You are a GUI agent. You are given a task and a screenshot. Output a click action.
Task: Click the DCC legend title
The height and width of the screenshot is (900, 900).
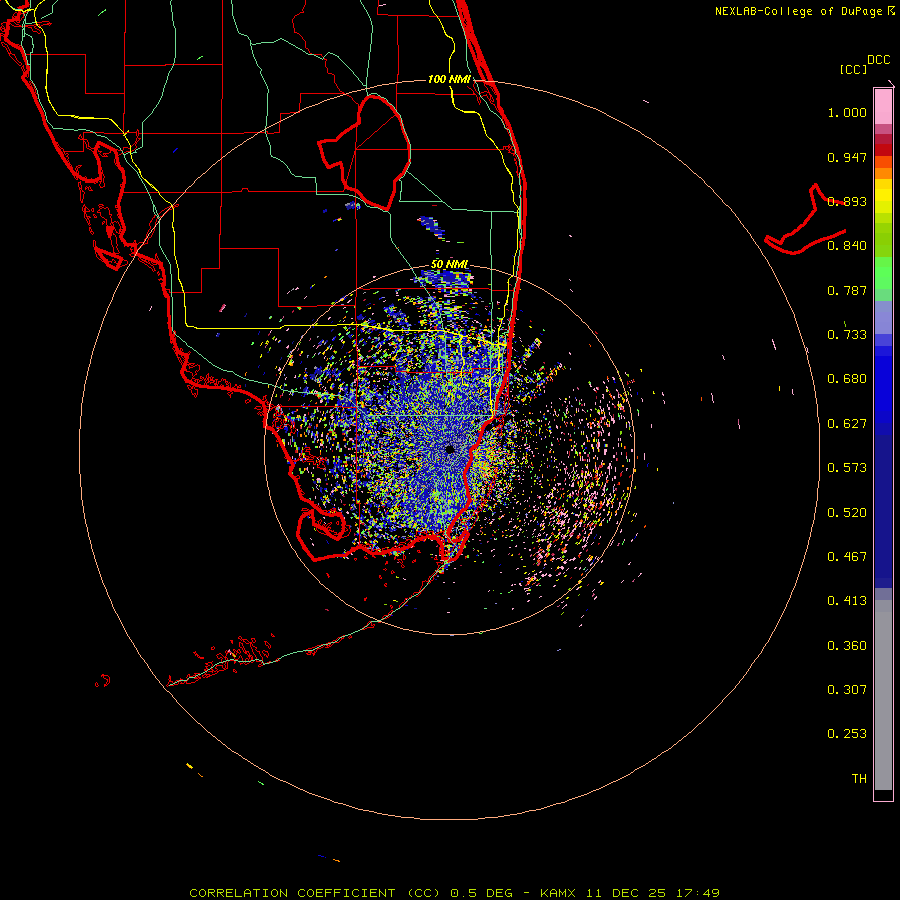click(878, 60)
